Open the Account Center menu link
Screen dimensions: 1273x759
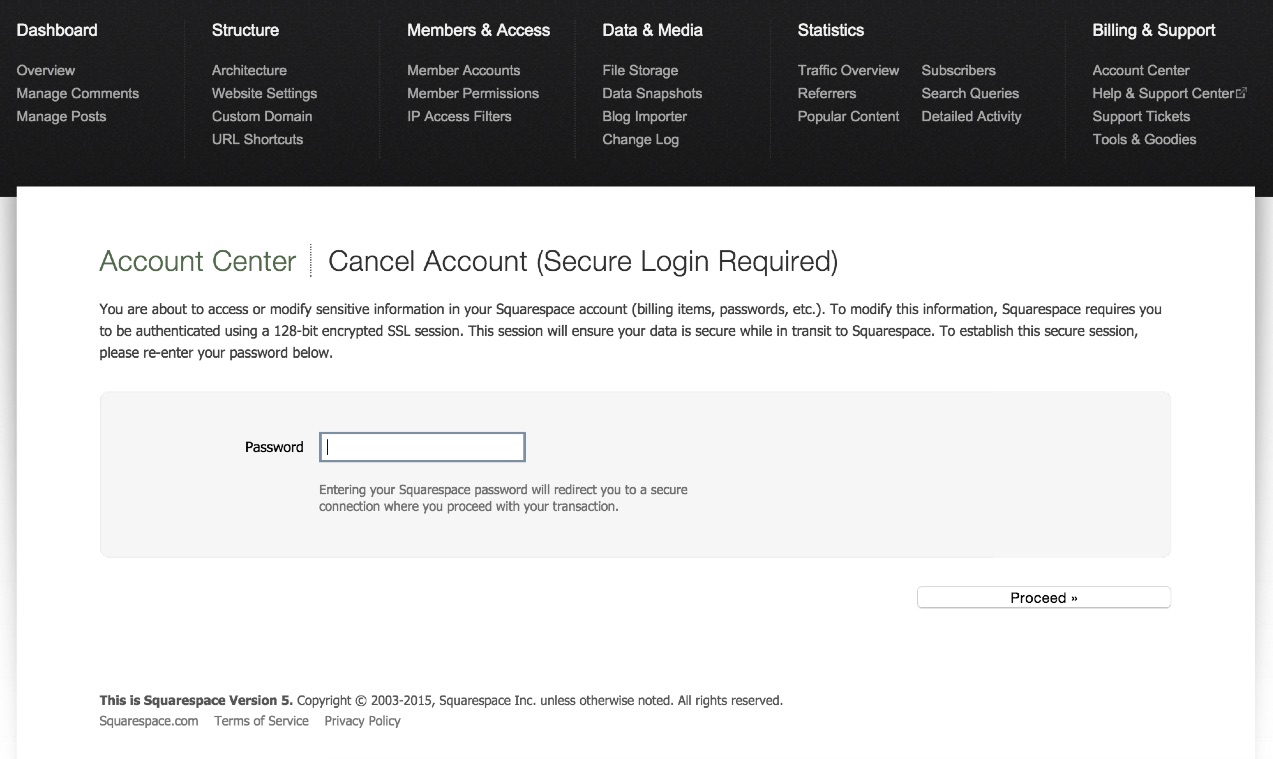(x=1140, y=70)
